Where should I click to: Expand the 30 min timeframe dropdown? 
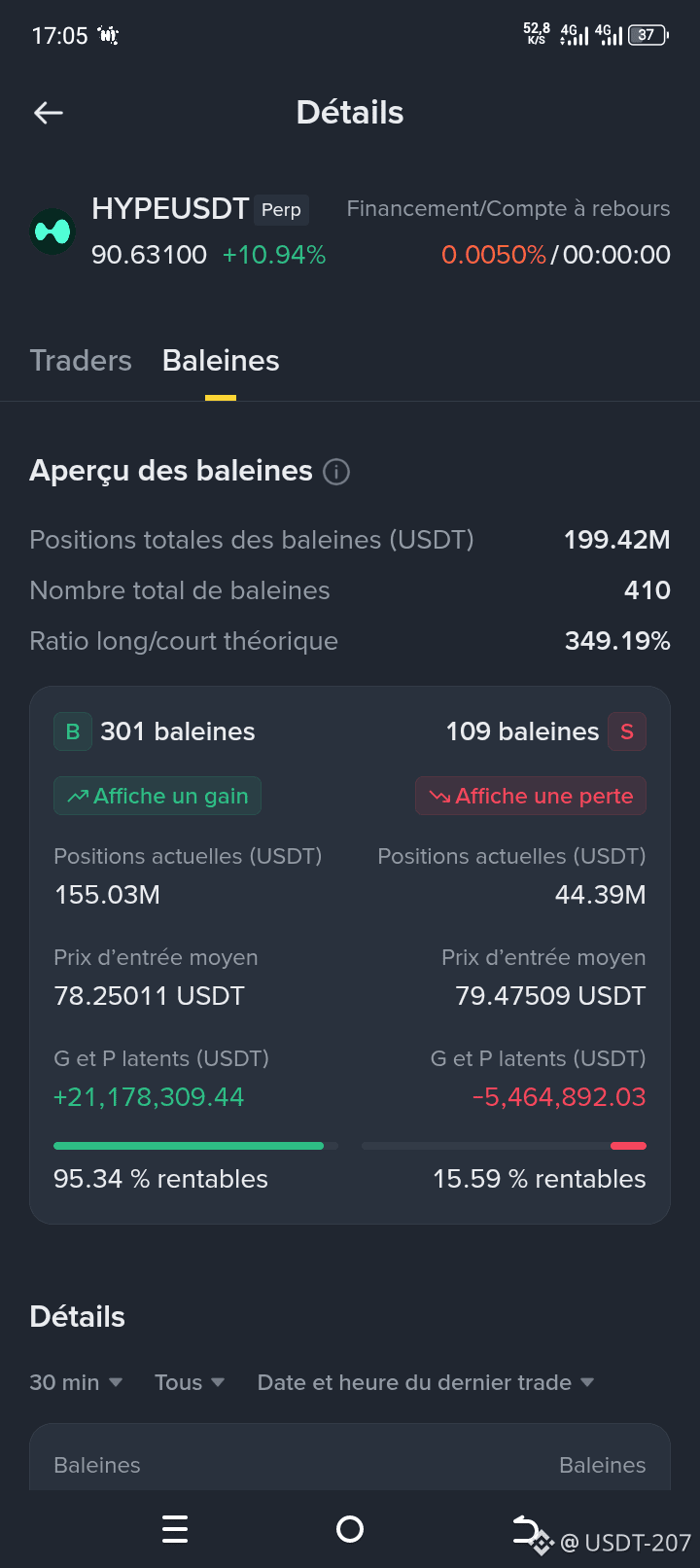tap(76, 1382)
